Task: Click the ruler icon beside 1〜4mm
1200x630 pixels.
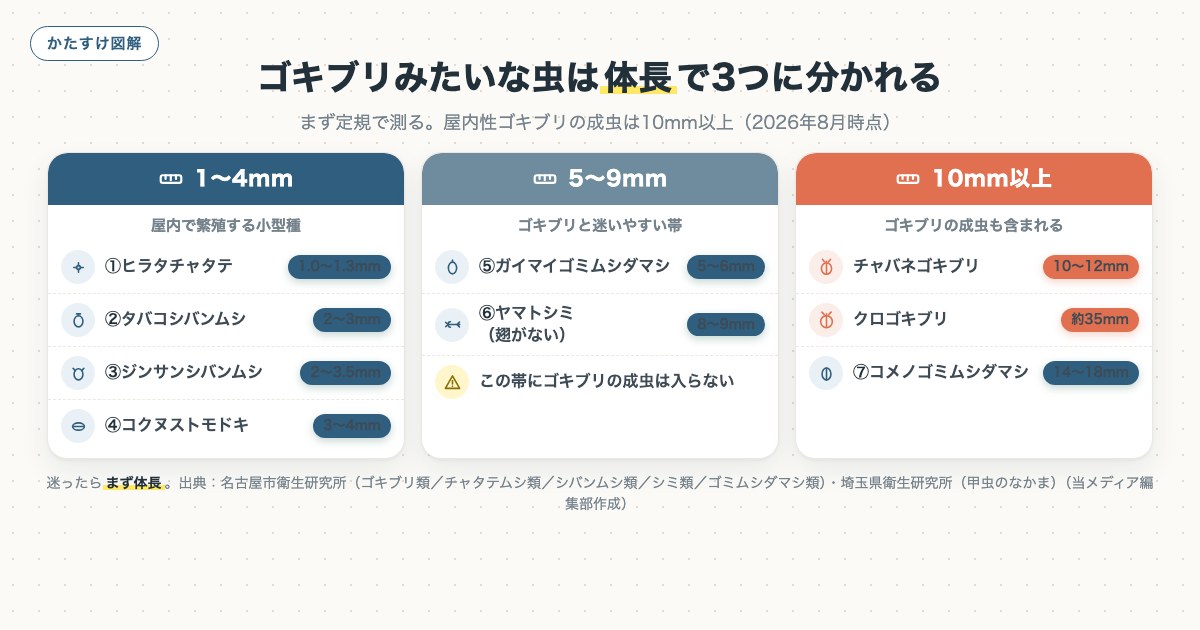Action: (x=171, y=179)
